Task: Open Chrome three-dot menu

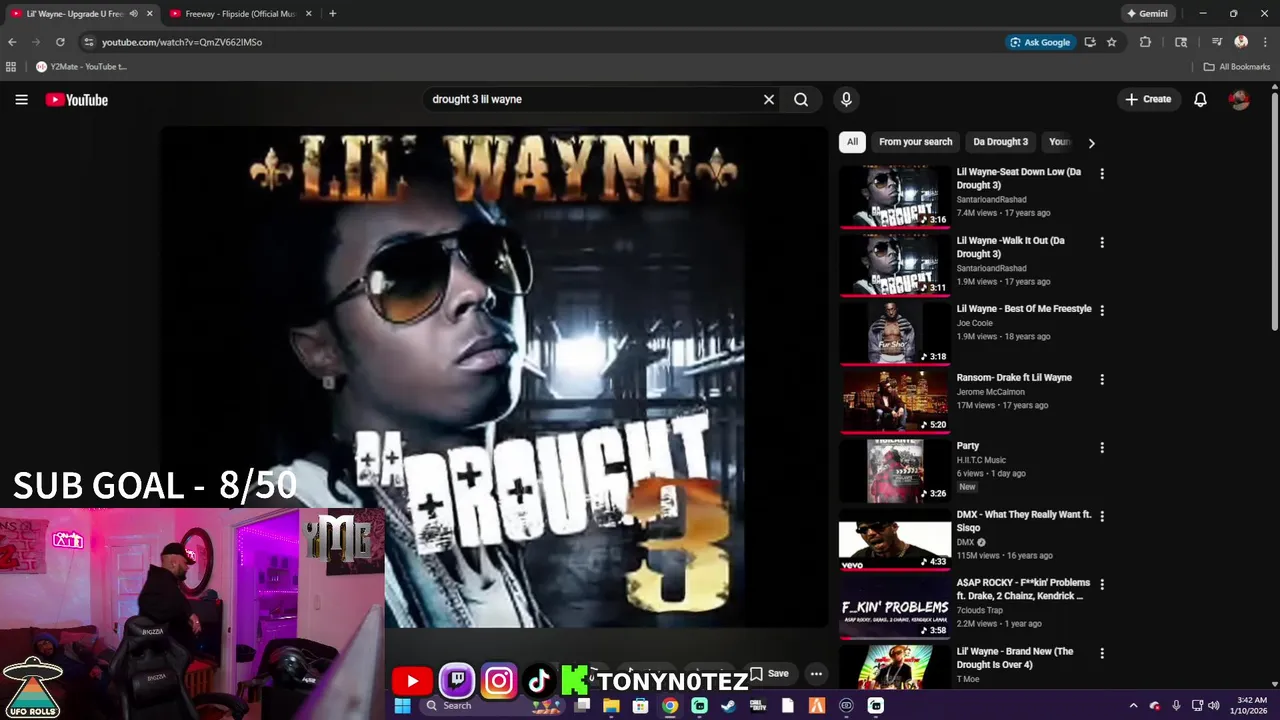Action: point(1265,42)
